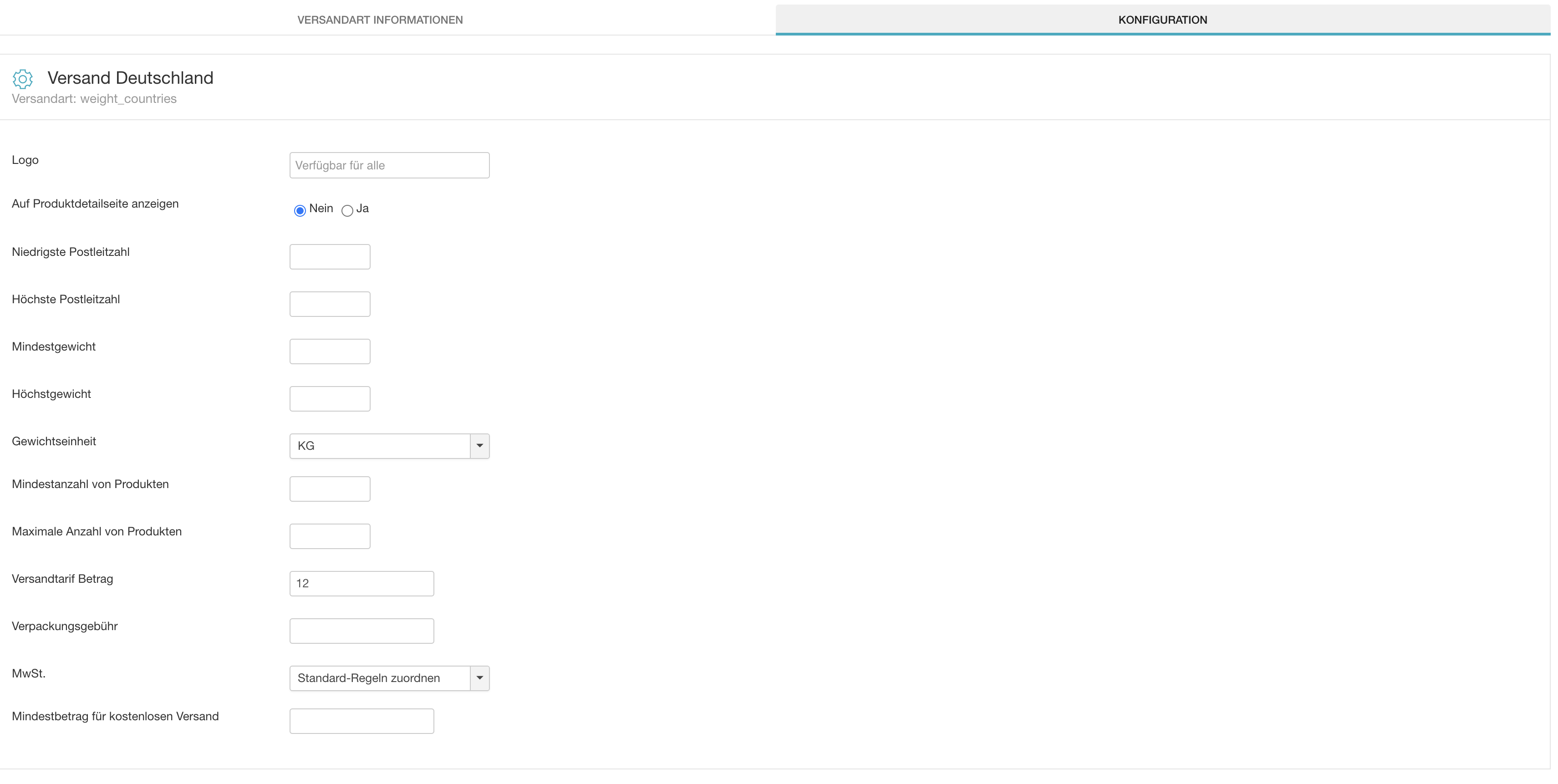Click the Logo field showing Verfügbar für alle
1558x784 pixels.
pyautogui.click(x=389, y=165)
